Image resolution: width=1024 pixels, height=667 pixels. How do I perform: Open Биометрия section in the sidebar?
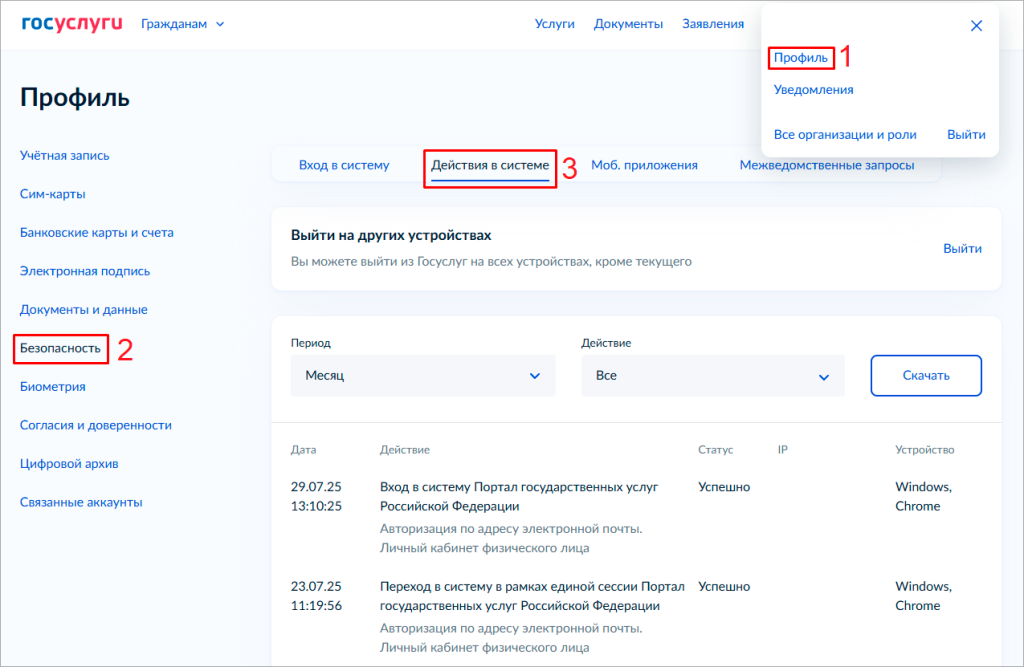tap(53, 387)
